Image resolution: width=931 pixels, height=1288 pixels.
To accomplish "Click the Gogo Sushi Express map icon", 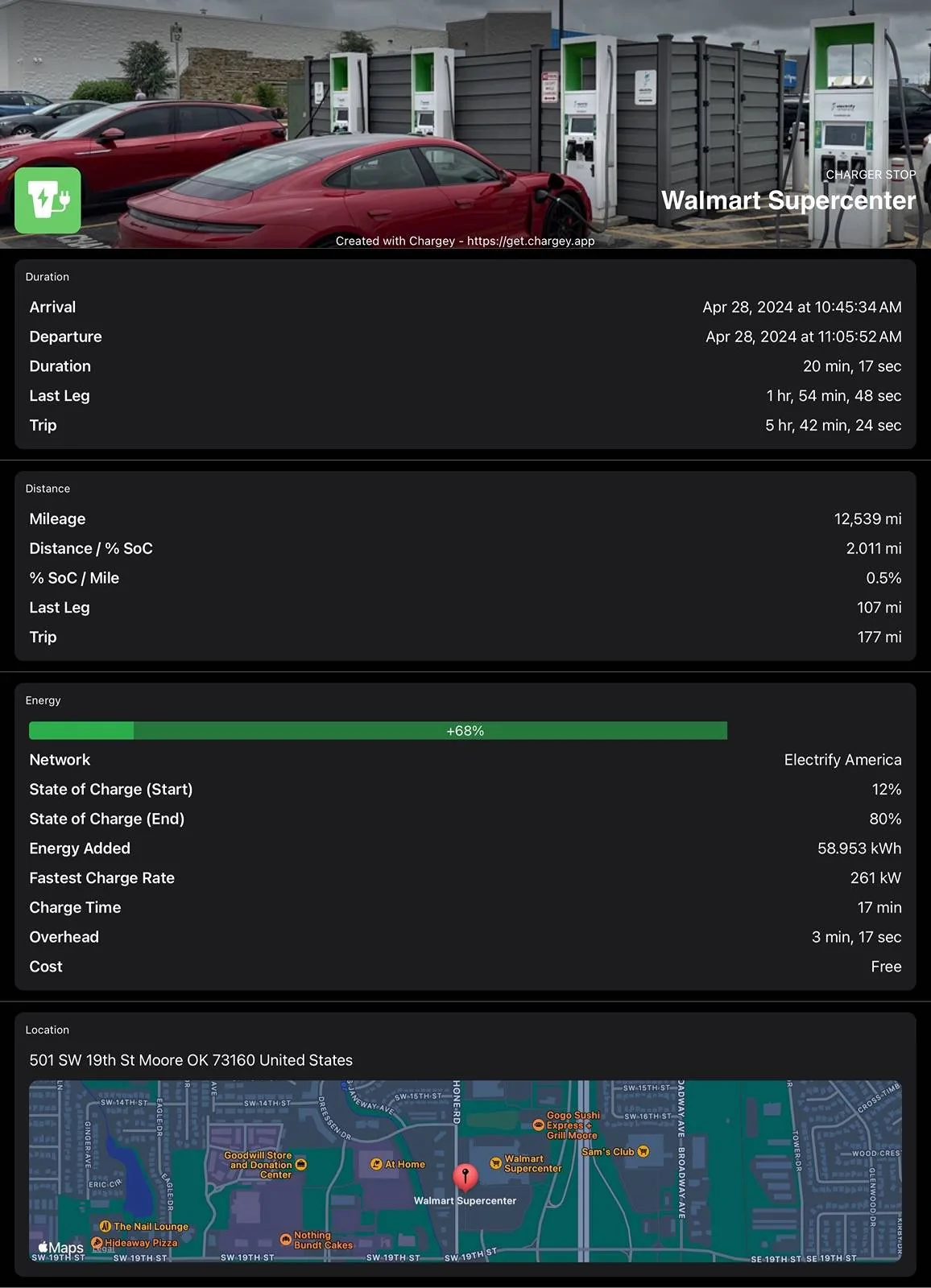I will pyautogui.click(x=539, y=1125).
